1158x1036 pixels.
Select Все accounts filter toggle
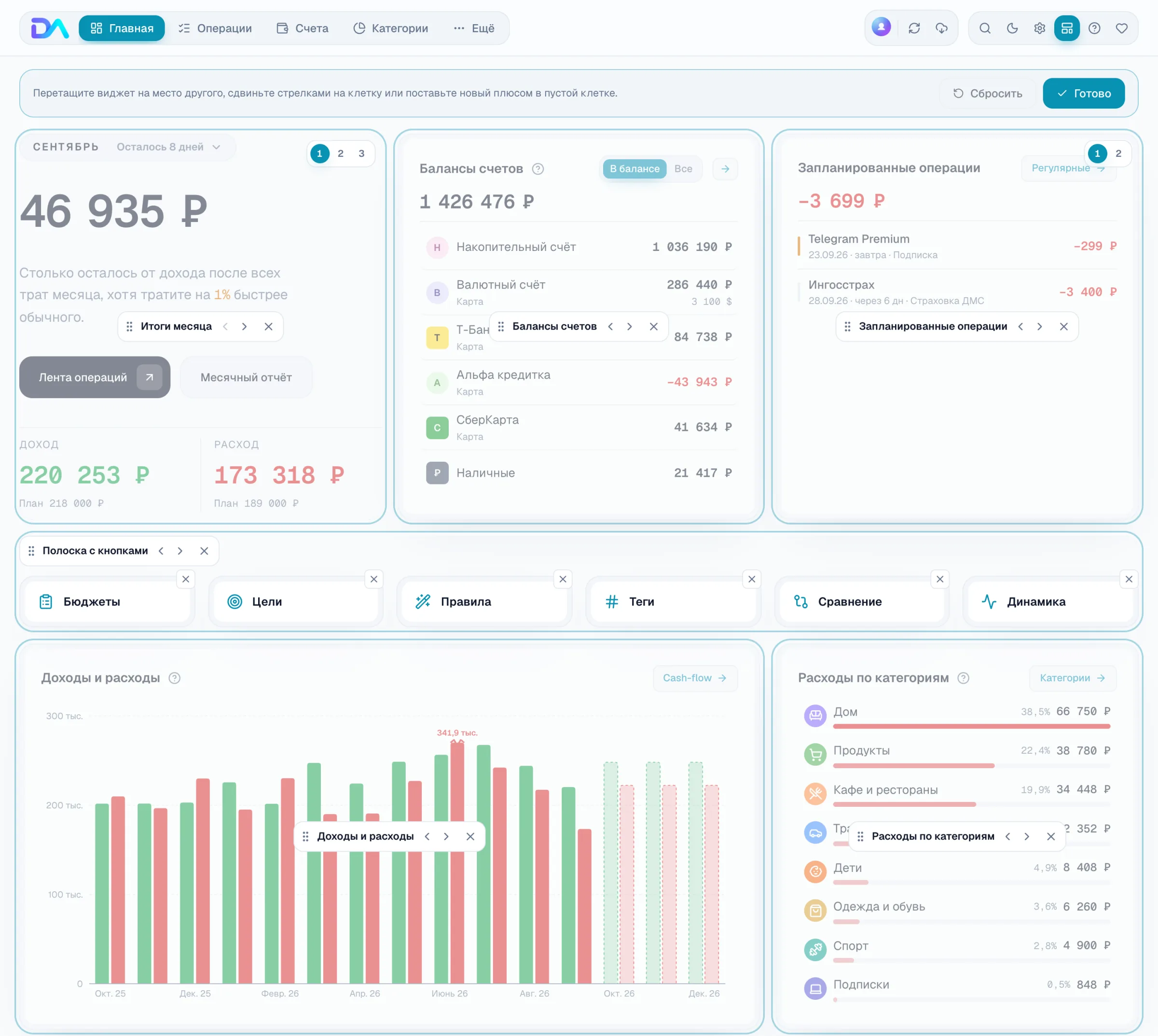click(x=683, y=168)
